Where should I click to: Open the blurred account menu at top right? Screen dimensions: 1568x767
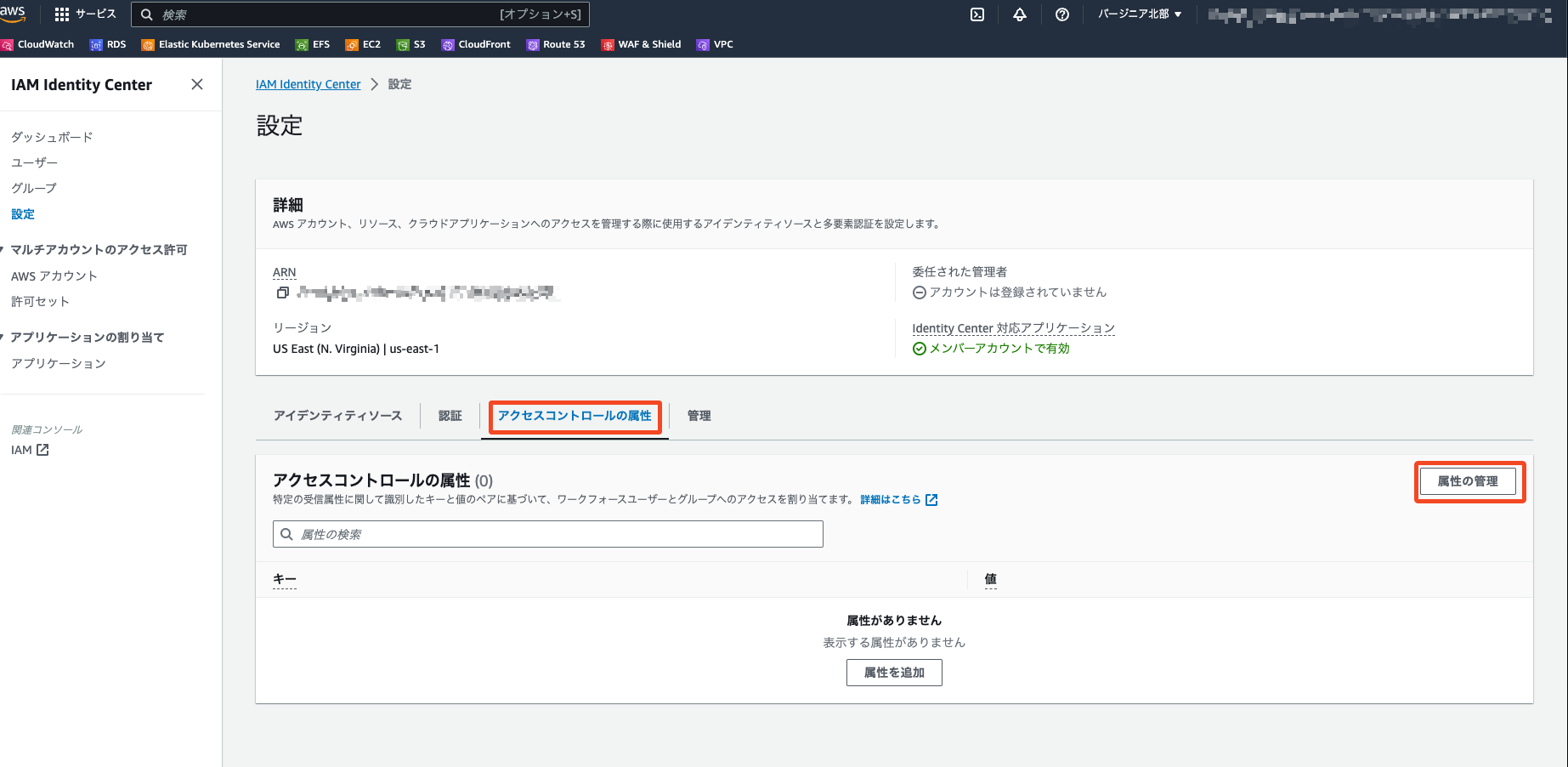1381,14
